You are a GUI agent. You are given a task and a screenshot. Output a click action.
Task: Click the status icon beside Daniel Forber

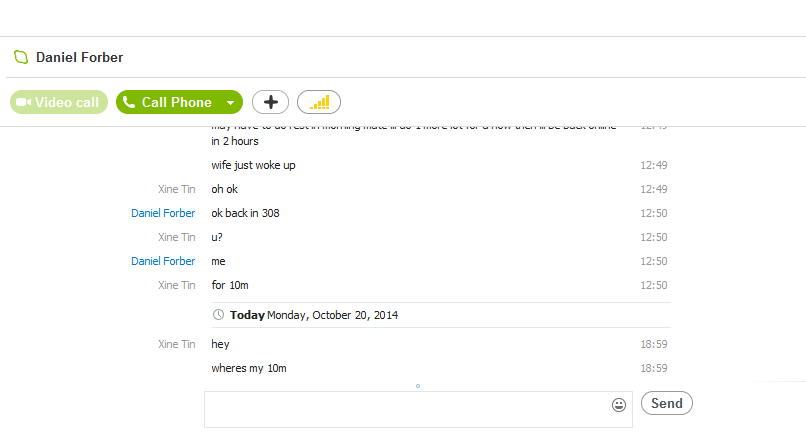click(21, 57)
